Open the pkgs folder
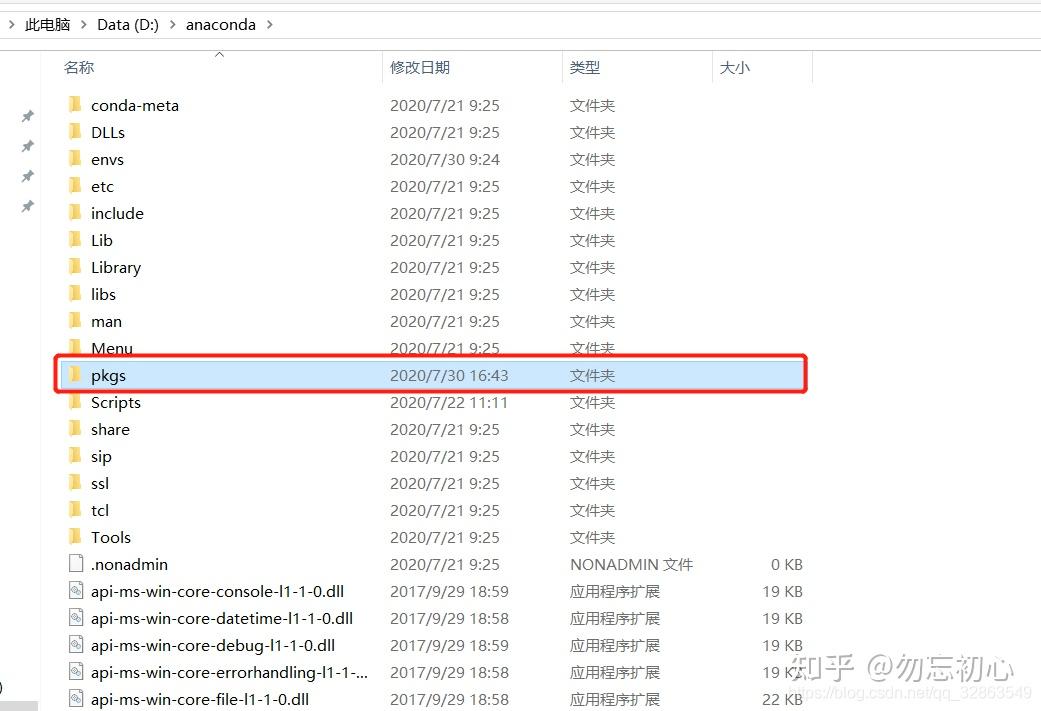 pyautogui.click(x=108, y=375)
